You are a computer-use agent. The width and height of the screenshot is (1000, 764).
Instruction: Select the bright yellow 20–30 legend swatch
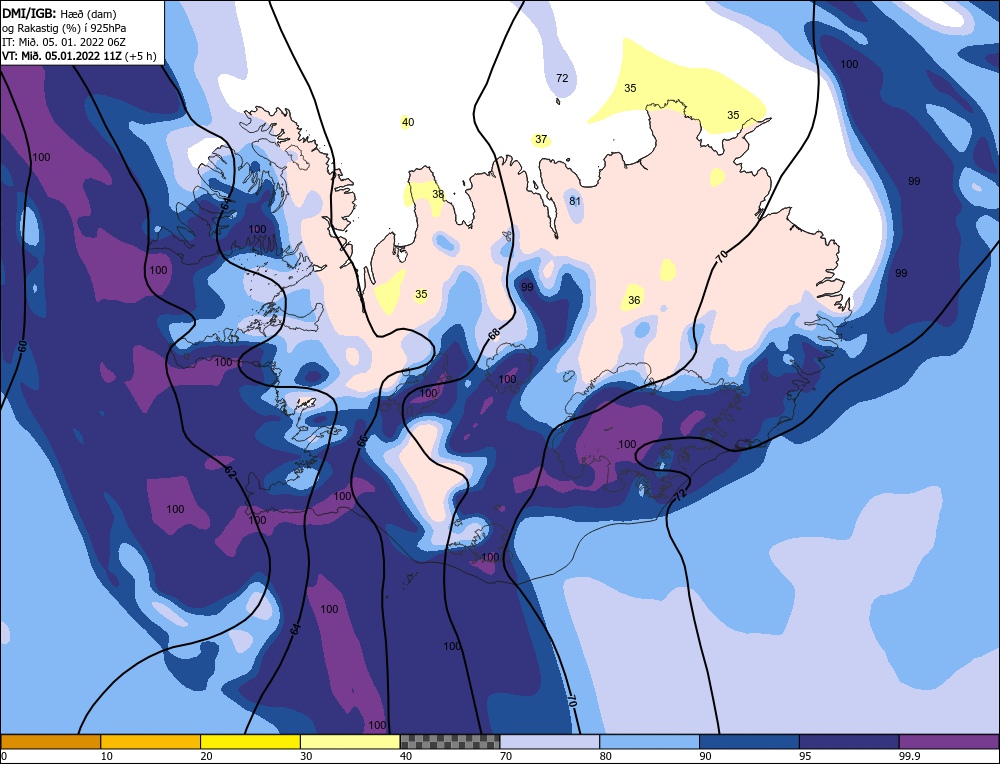coord(251,742)
